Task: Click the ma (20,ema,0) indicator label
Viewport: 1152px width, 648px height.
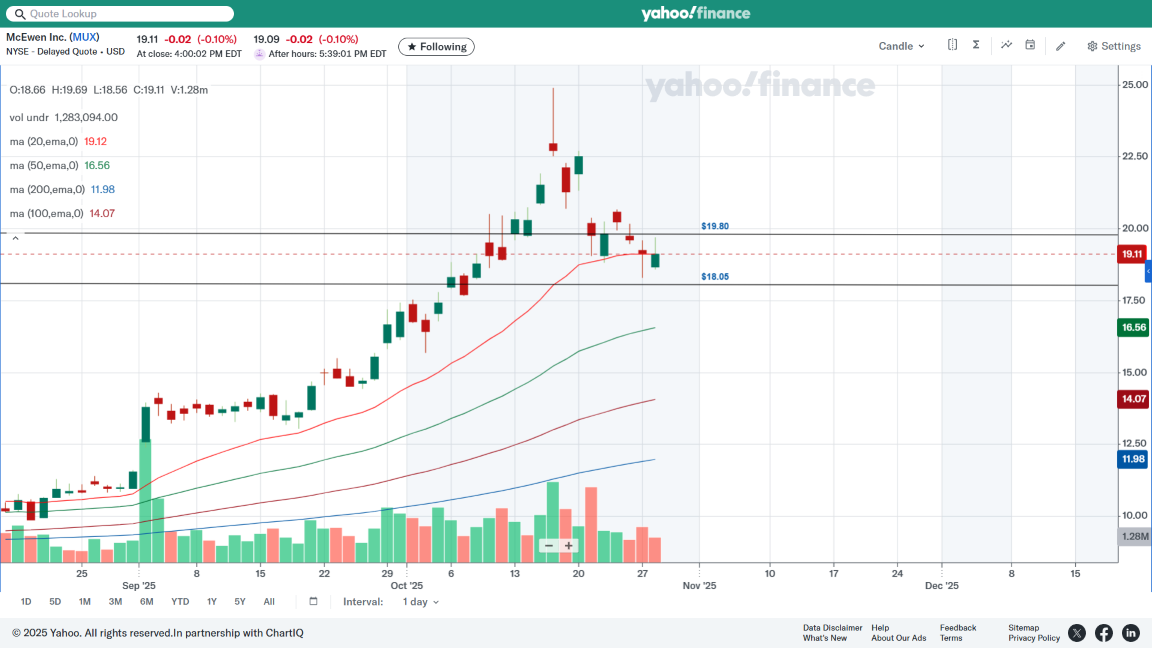Action: (x=43, y=141)
